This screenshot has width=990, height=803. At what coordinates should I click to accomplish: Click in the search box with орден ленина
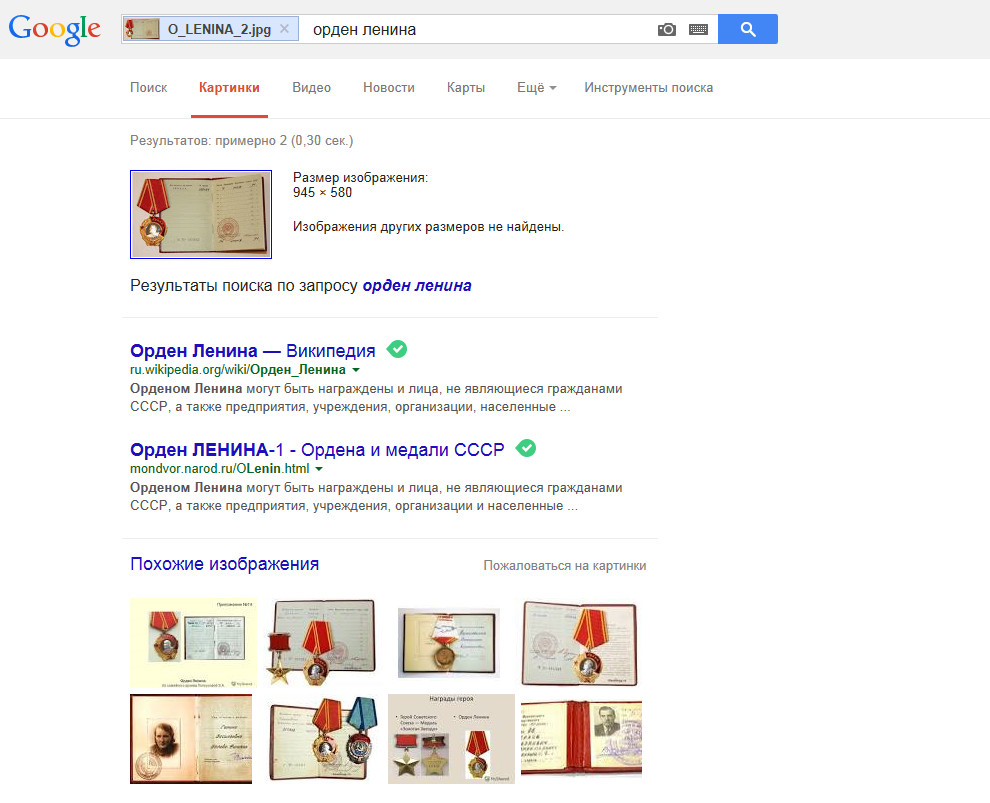point(480,30)
